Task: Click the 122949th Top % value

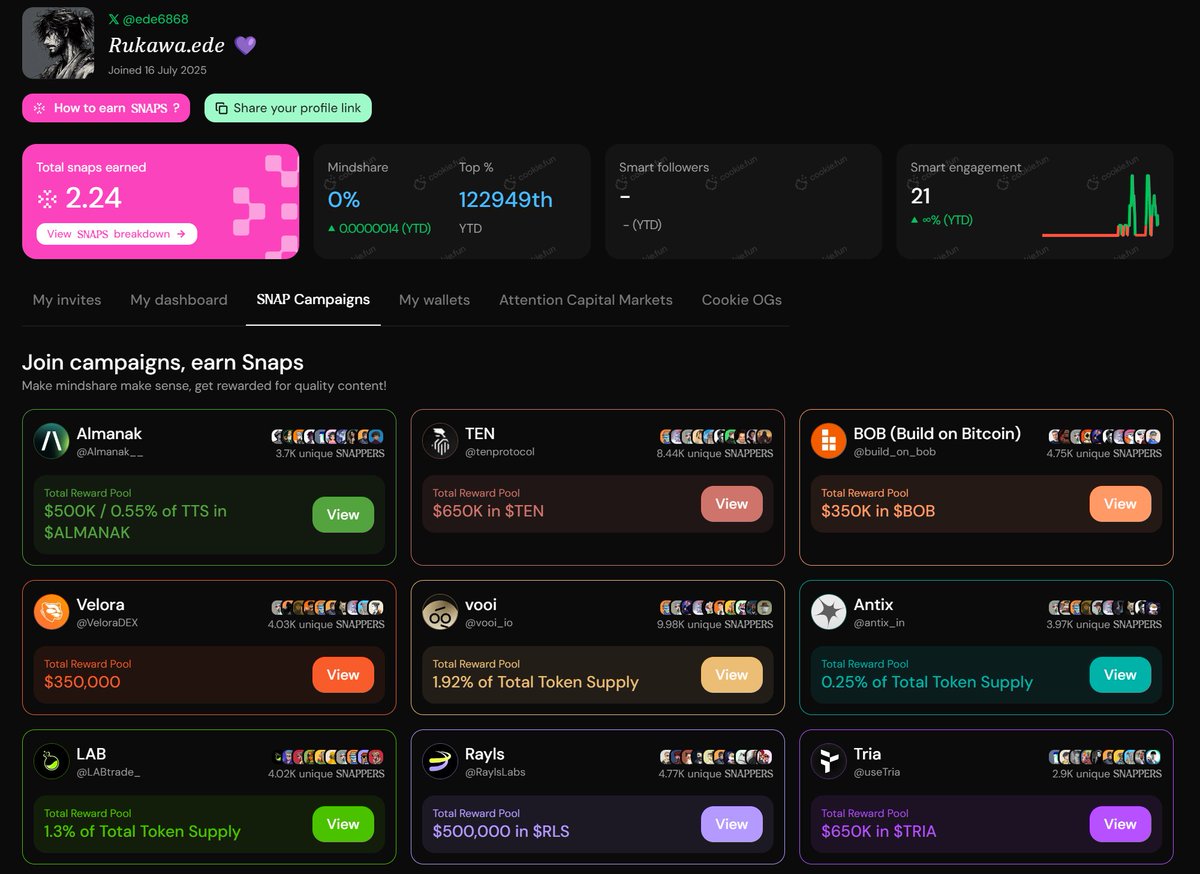Action: [506, 199]
